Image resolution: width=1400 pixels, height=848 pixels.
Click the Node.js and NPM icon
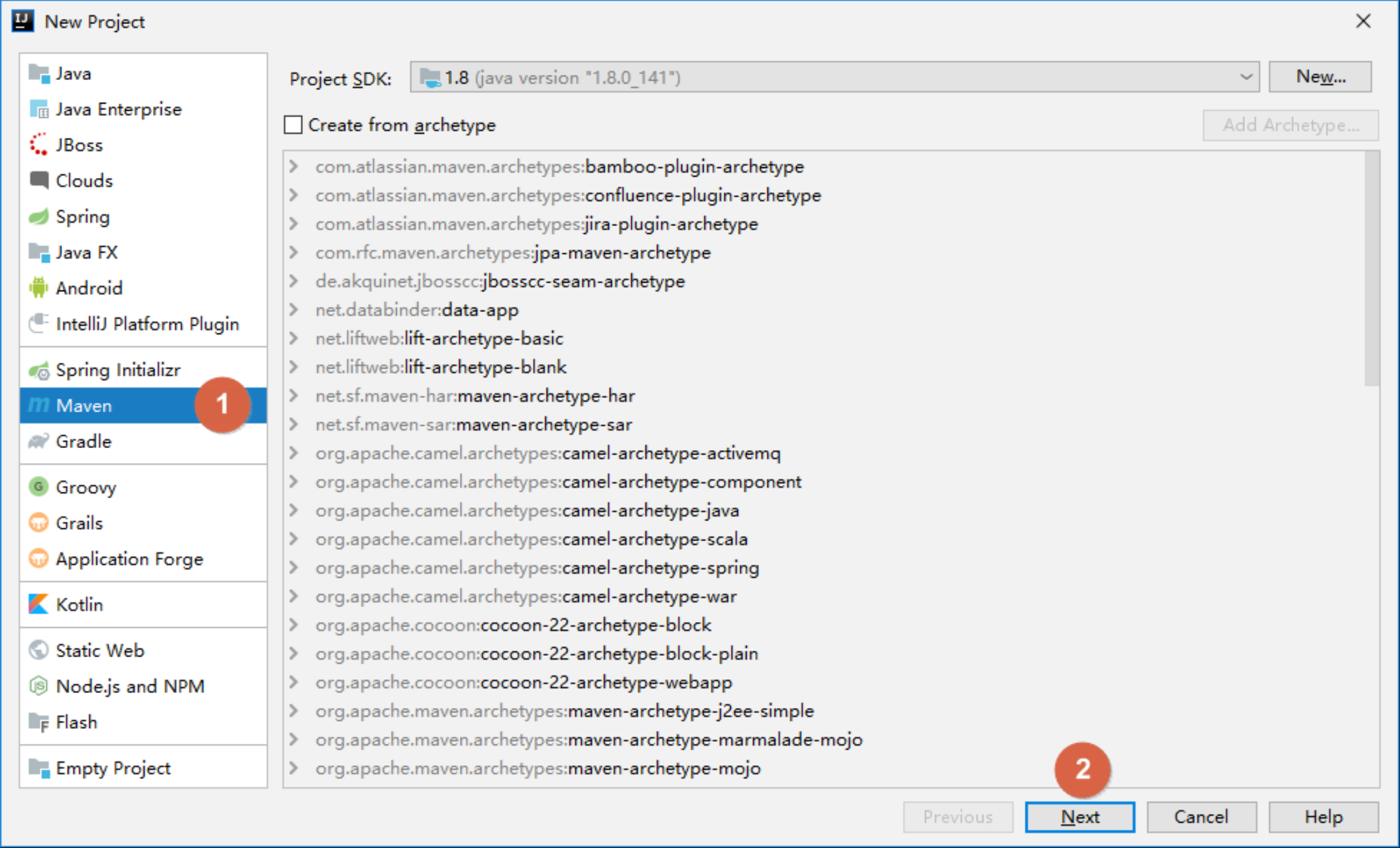39,686
